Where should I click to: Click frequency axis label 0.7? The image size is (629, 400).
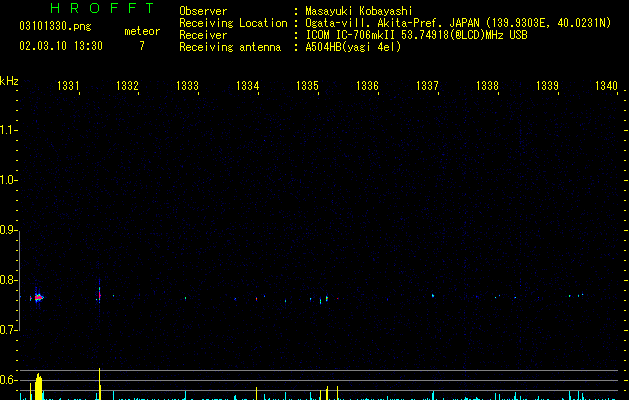[x=8, y=330]
